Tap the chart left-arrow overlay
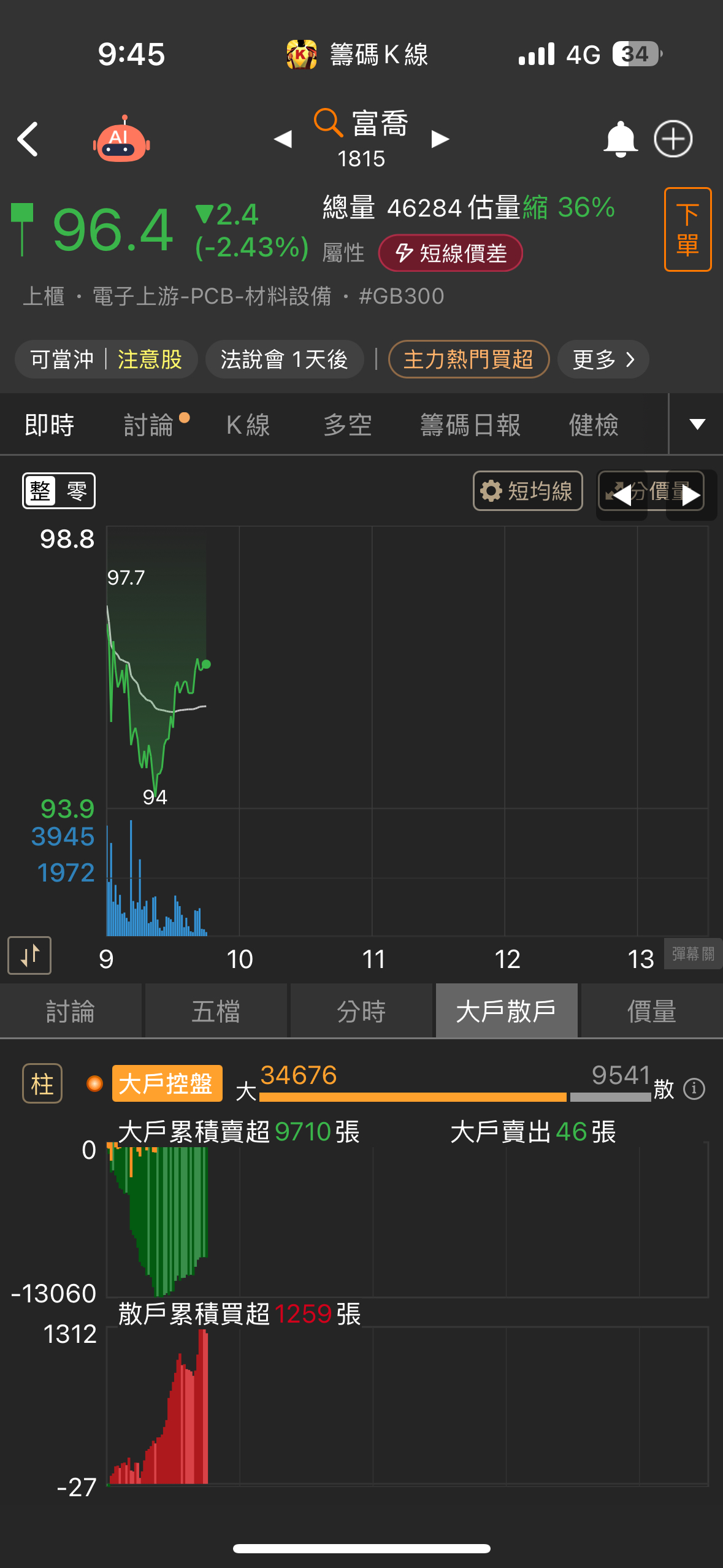This screenshot has height=1568, width=723. (622, 495)
